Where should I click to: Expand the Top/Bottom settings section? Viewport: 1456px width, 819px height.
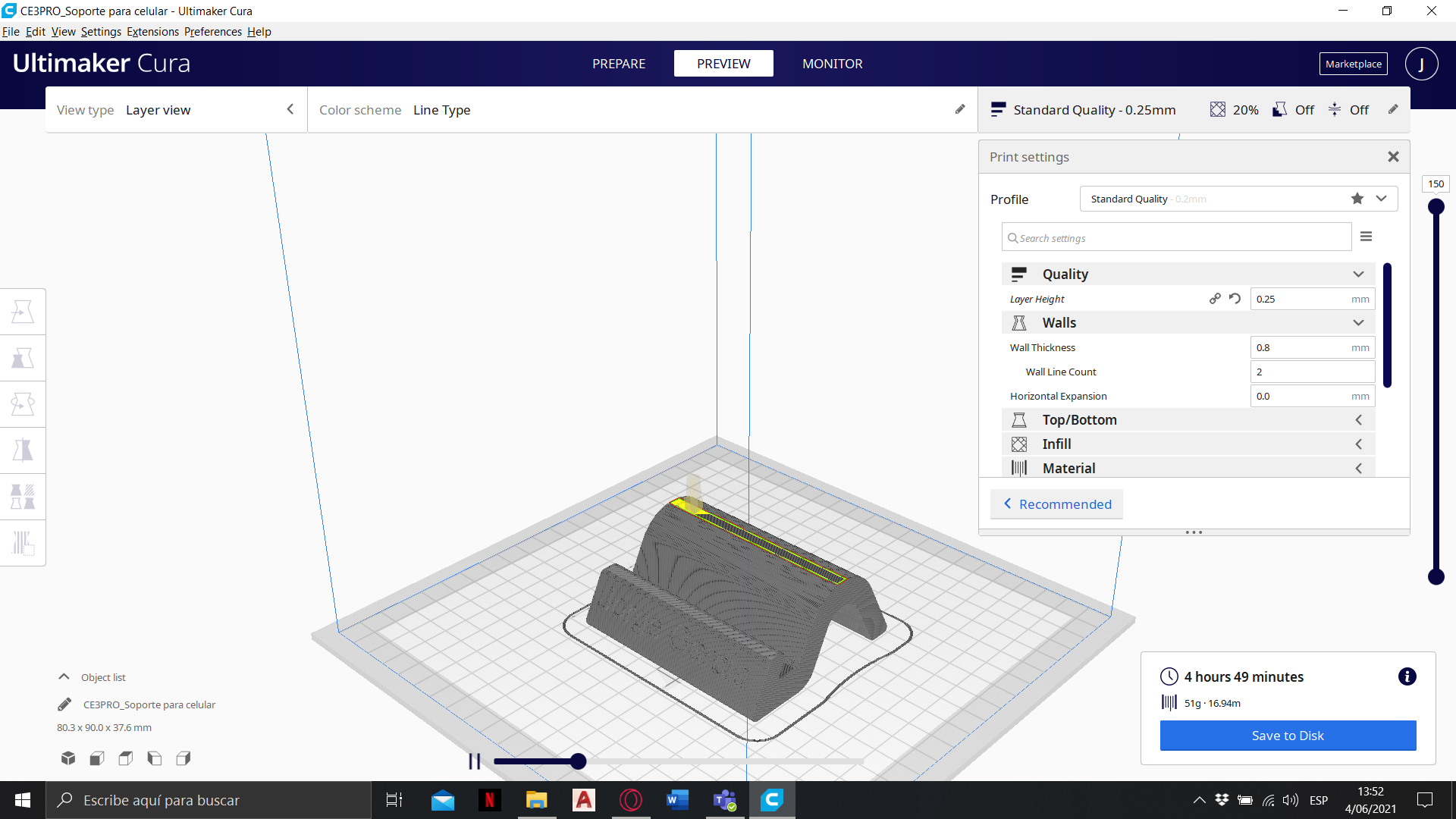pos(1358,419)
